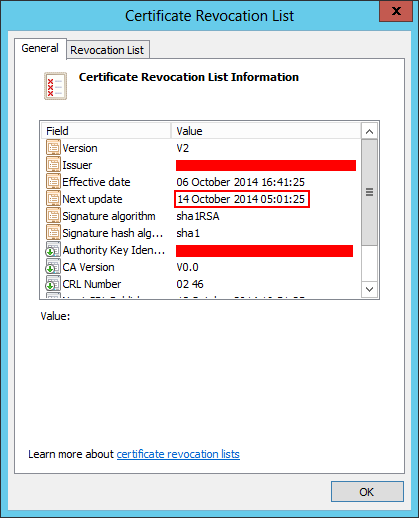Click the Signature algorithm field icon
This screenshot has width=419, height=518.
click(53, 216)
